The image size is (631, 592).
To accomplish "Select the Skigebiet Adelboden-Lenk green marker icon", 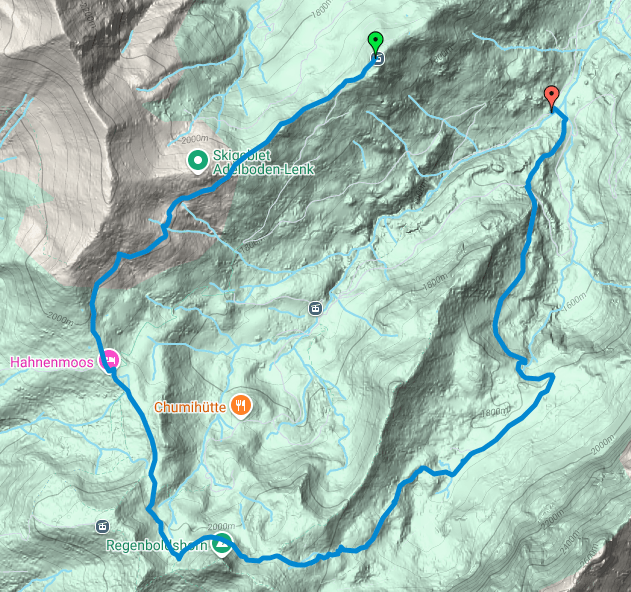I will 198,162.
